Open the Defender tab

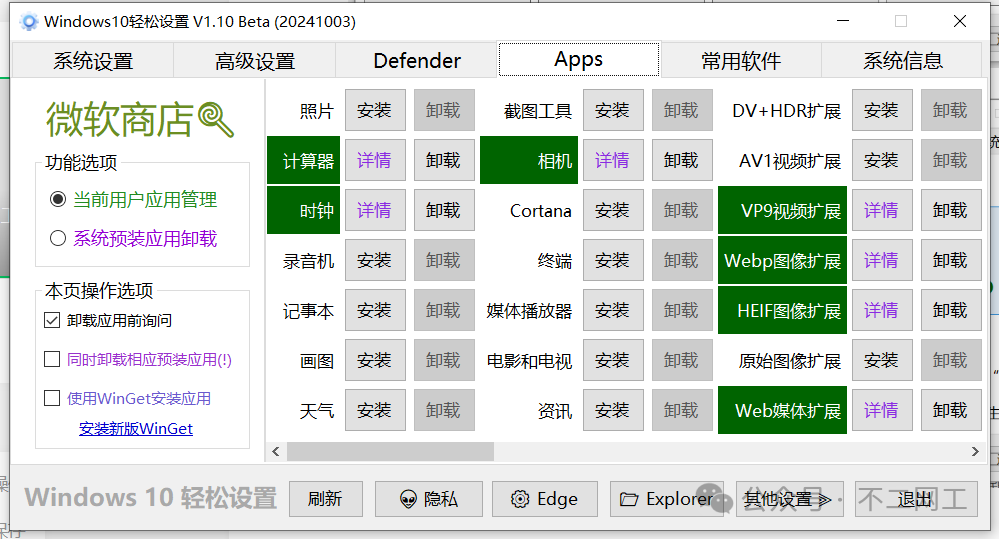pyautogui.click(x=417, y=61)
